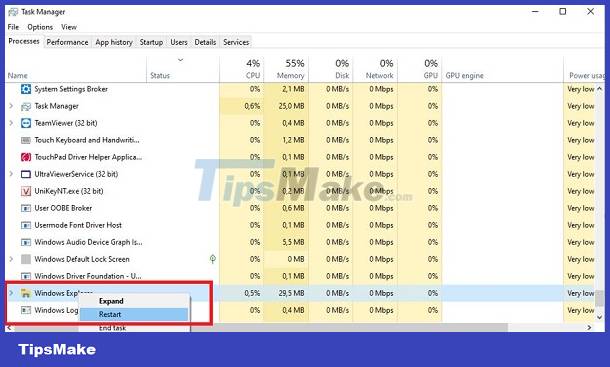Click the Windows Logon process icon
Image resolution: width=610 pixels, height=367 pixels.
point(26,310)
